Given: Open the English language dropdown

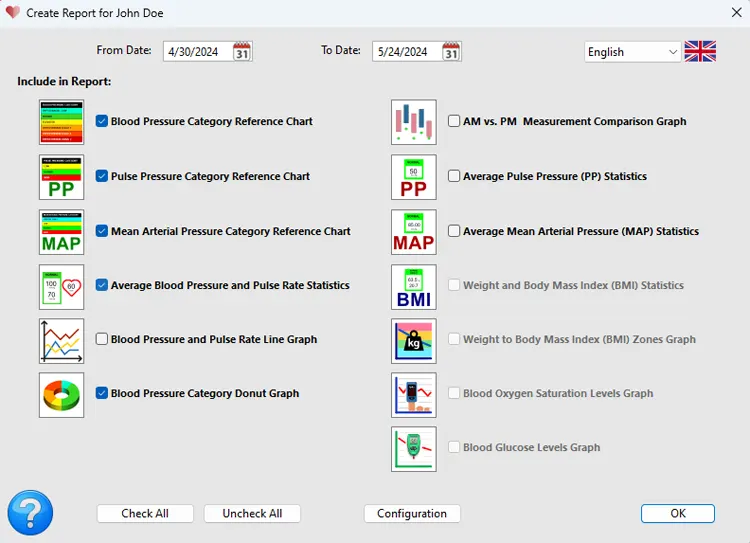Looking at the screenshot, I should coord(631,52).
